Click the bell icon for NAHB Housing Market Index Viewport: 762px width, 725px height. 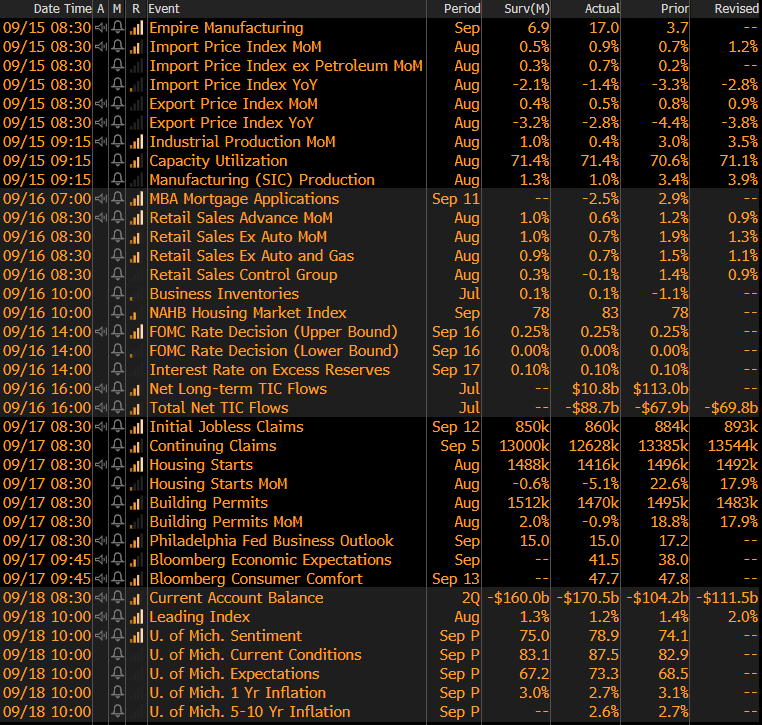(117, 312)
